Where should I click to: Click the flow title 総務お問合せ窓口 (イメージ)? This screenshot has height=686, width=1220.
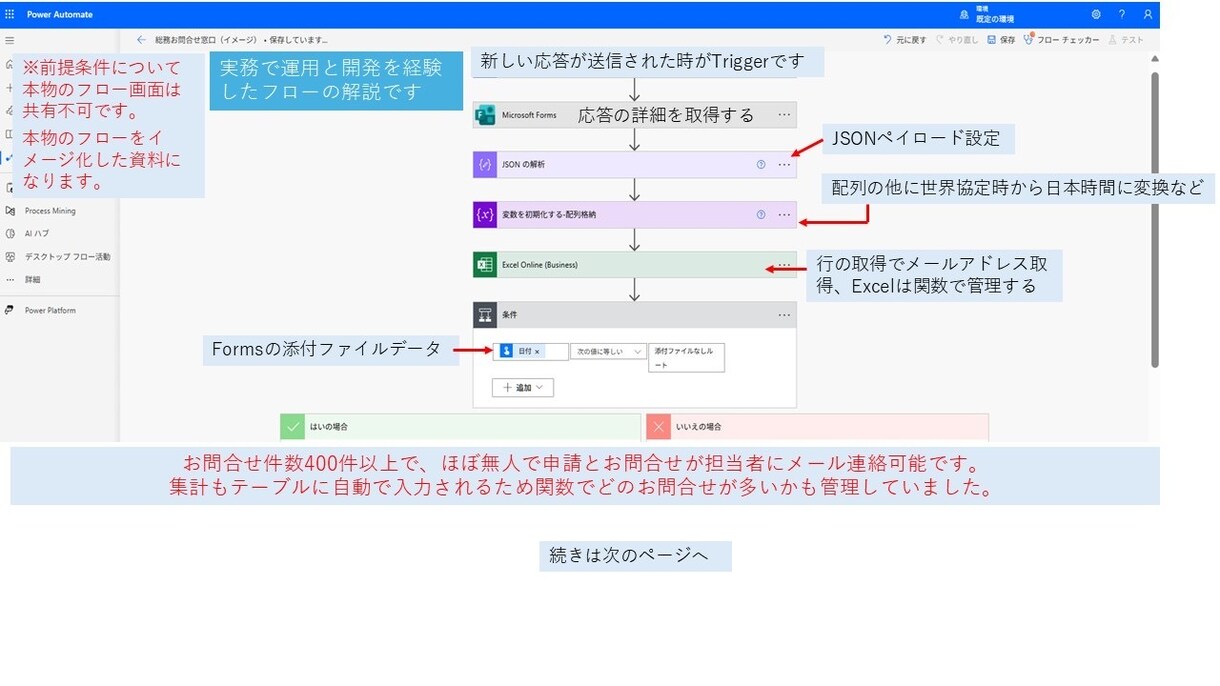206,40
